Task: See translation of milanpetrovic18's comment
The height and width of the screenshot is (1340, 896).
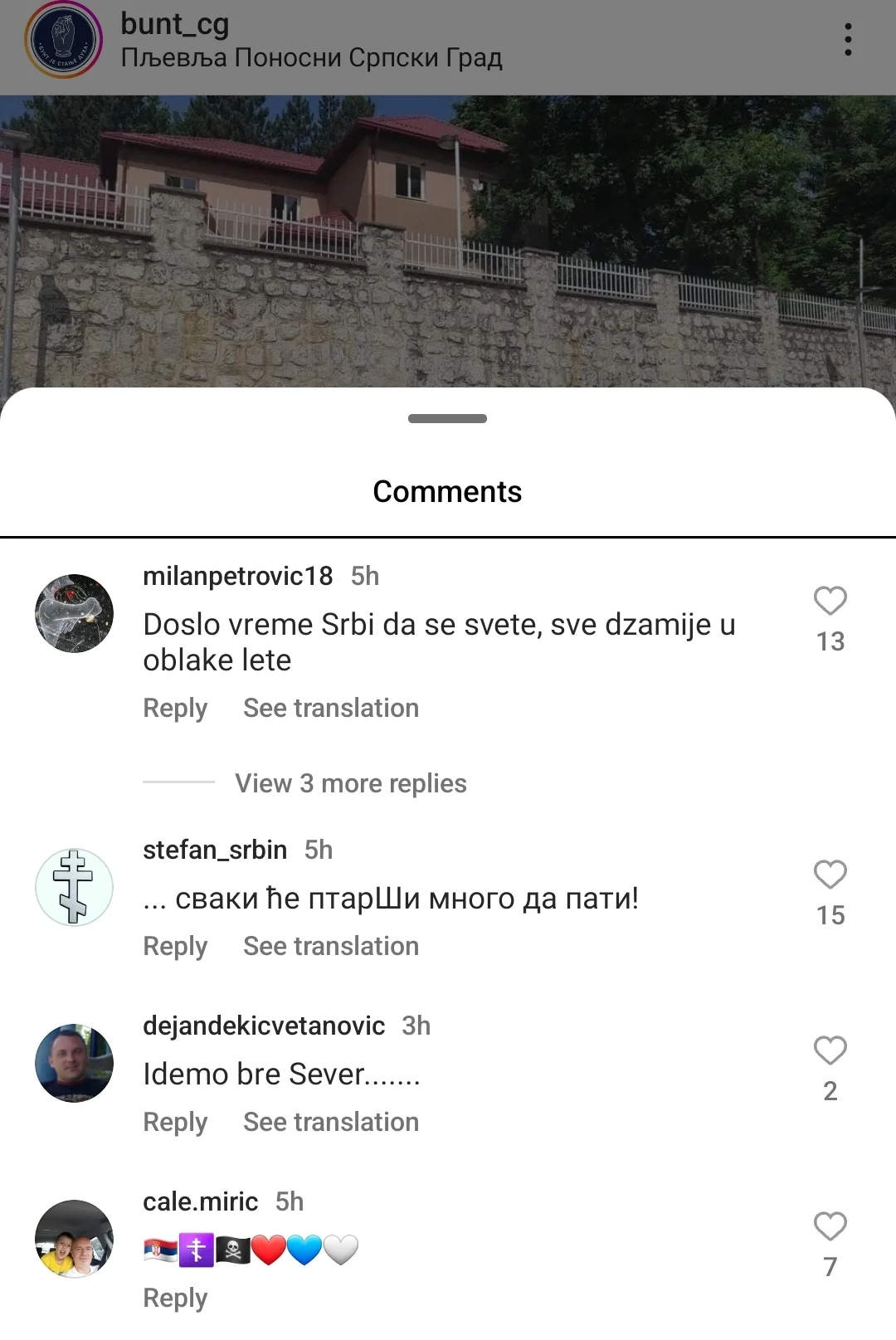Action: click(331, 708)
